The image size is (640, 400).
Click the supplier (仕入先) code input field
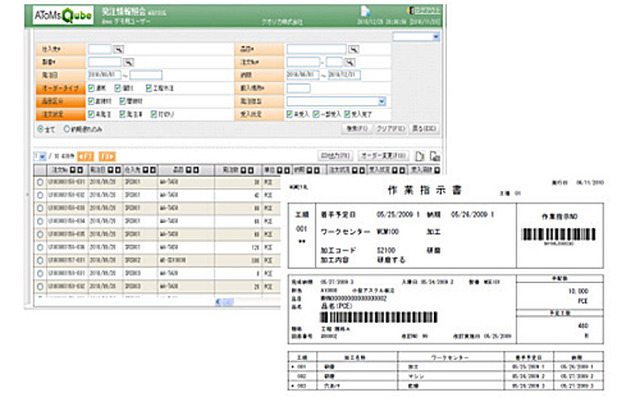coord(100,49)
